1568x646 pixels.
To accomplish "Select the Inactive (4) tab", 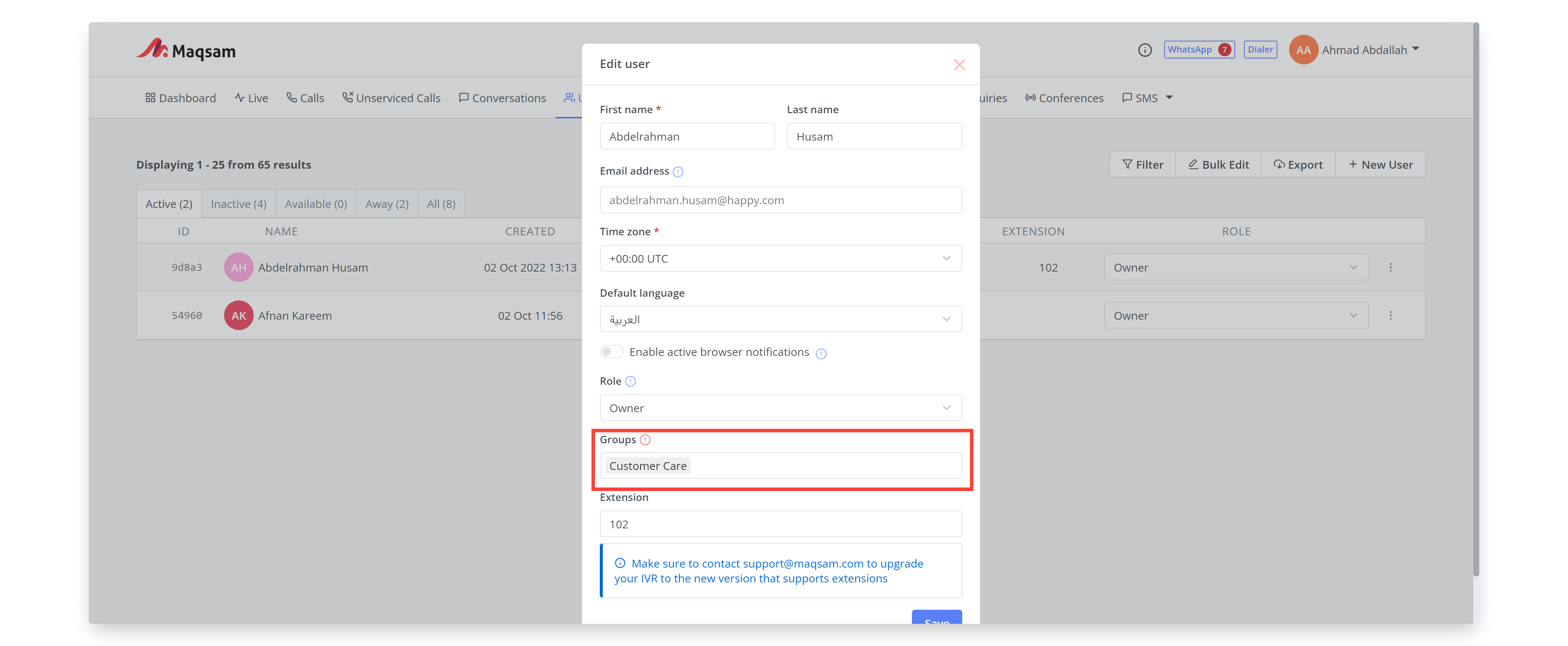I will 239,204.
